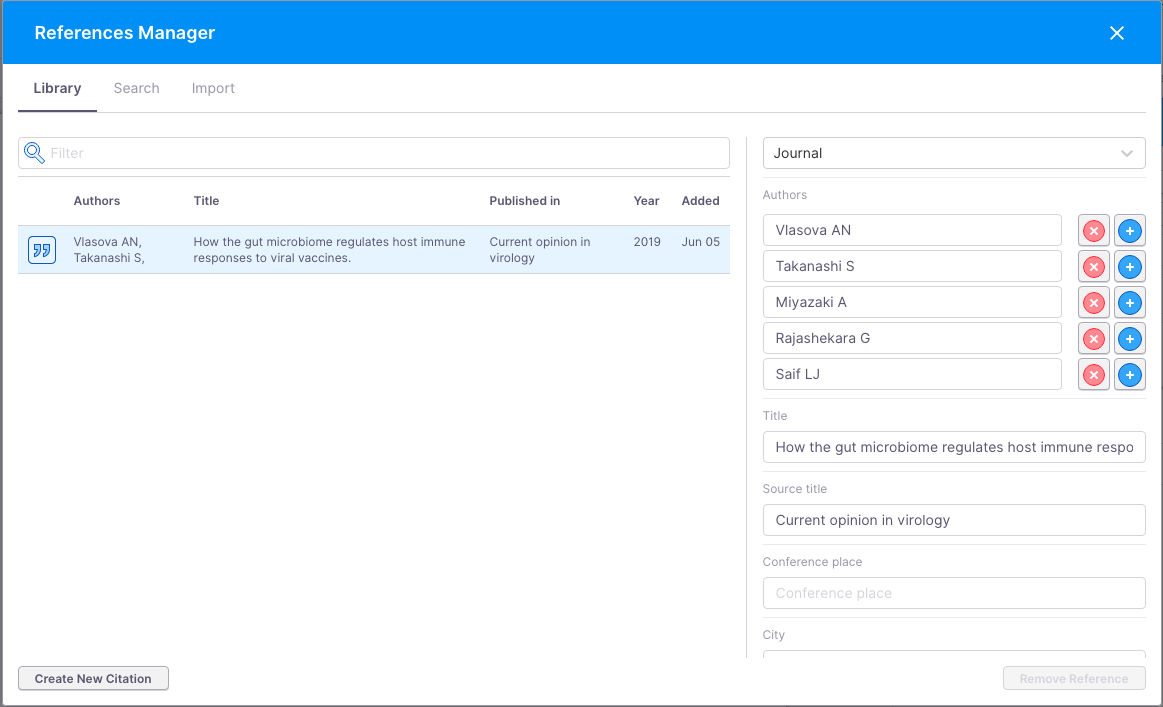1163x707 pixels.
Task: Close the References Manager dialog
Action: coord(1116,33)
